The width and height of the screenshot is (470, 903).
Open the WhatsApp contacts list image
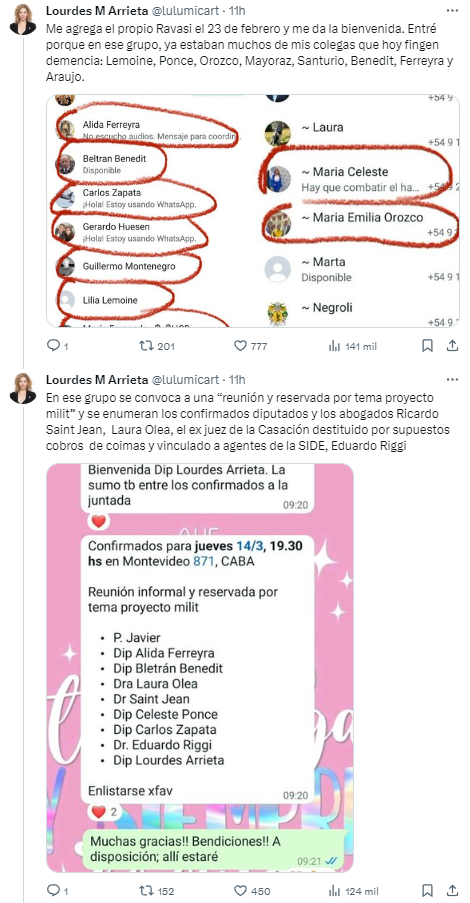coord(253,211)
